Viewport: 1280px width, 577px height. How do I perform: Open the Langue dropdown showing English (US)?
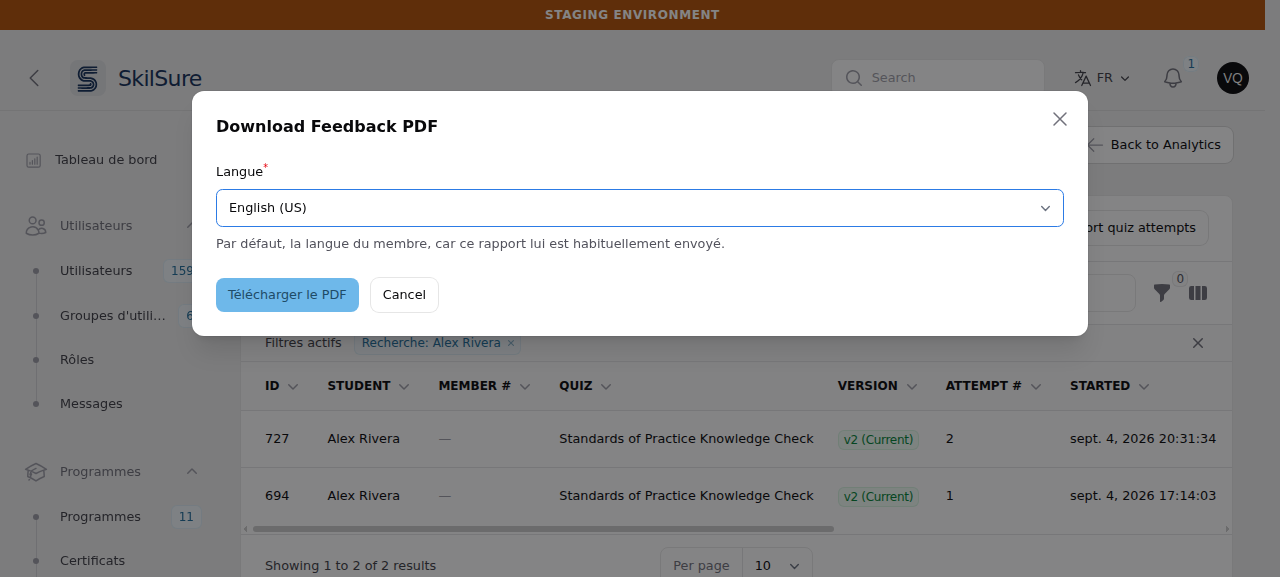pyautogui.click(x=640, y=208)
